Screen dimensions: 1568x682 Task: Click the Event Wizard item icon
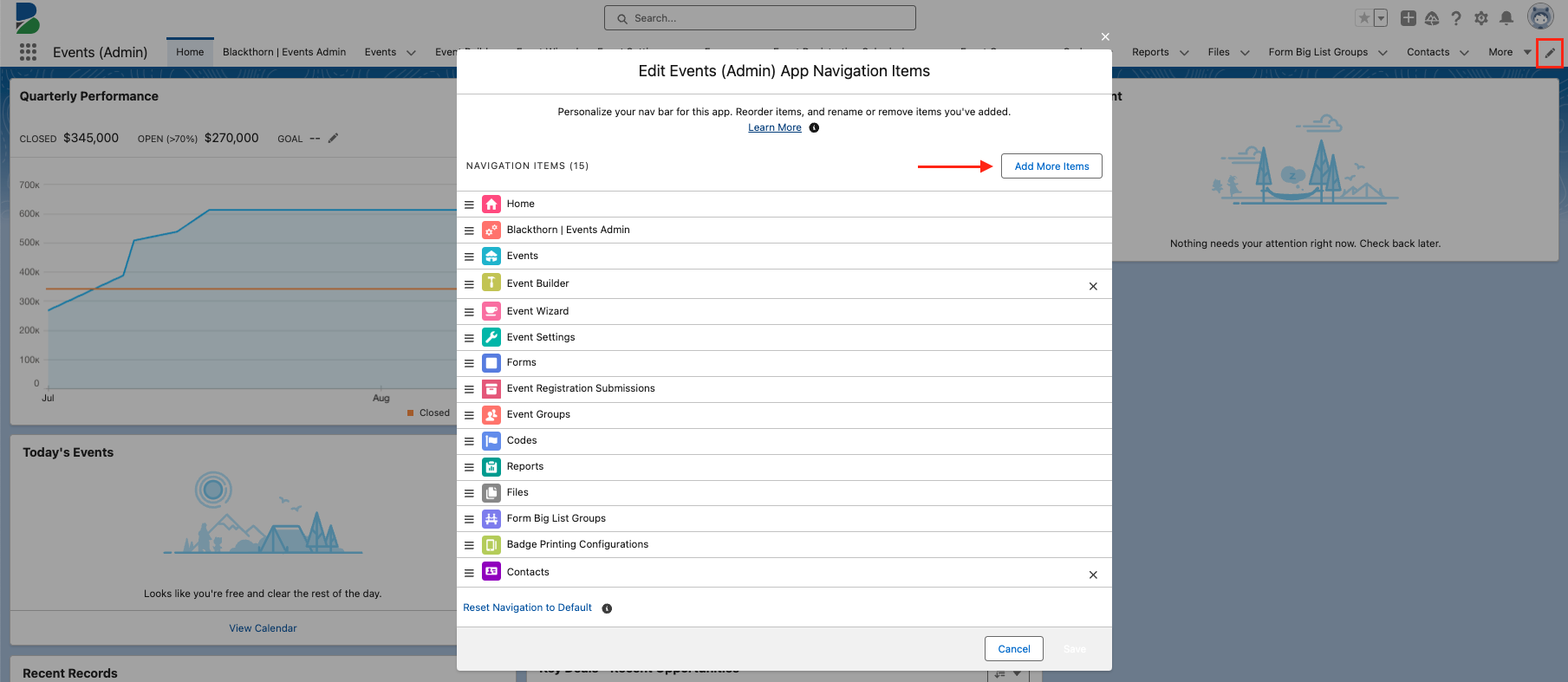[x=491, y=311]
